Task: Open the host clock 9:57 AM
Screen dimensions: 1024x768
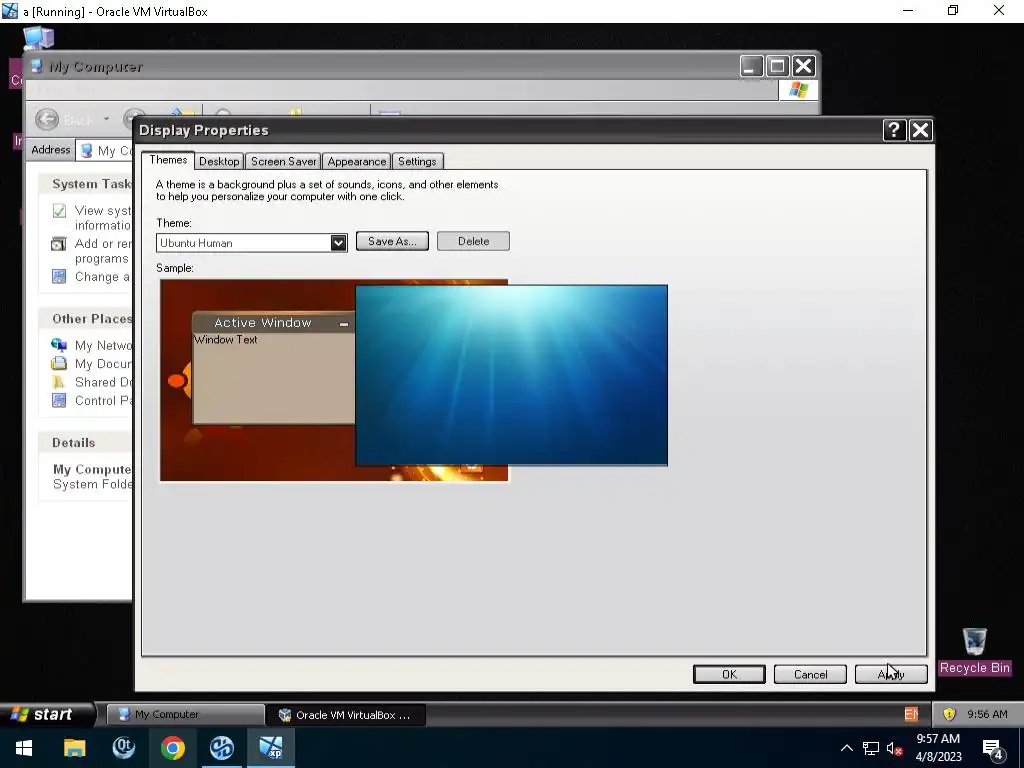Action: pos(938,748)
